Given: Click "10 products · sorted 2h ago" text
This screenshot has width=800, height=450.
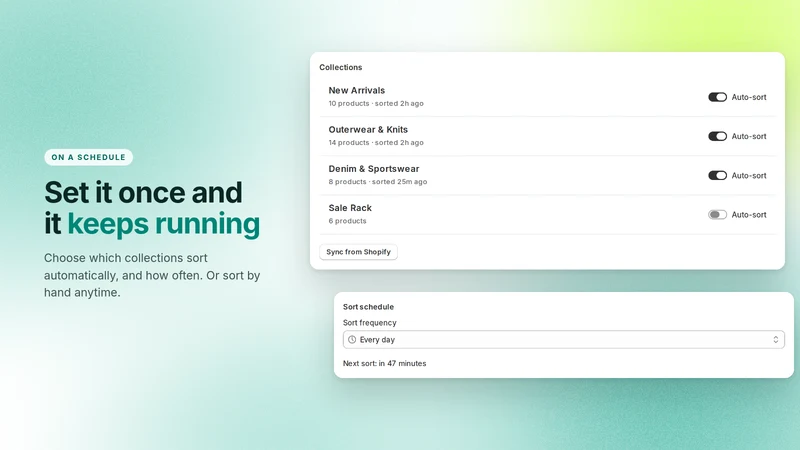Looking at the screenshot, I should point(376,104).
